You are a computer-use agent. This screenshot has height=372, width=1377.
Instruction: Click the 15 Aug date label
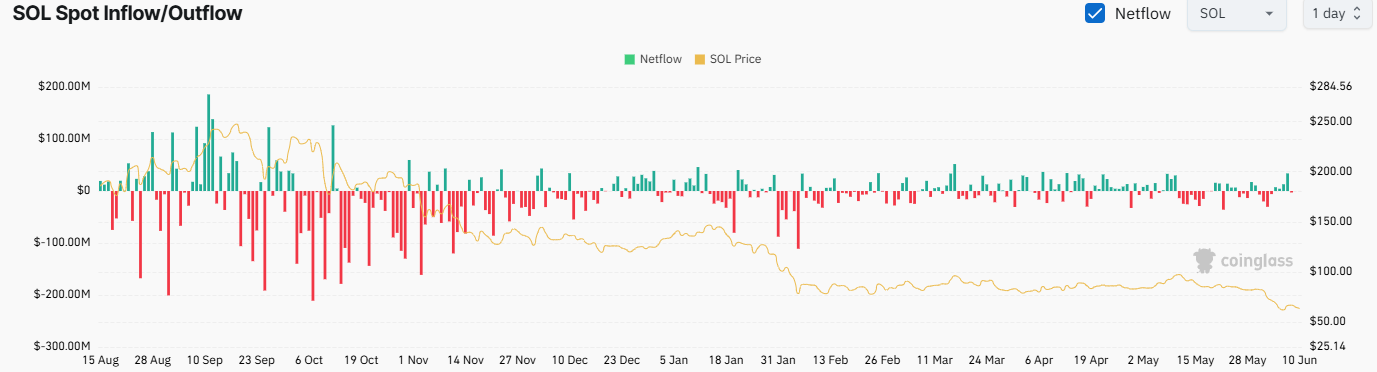[101, 359]
